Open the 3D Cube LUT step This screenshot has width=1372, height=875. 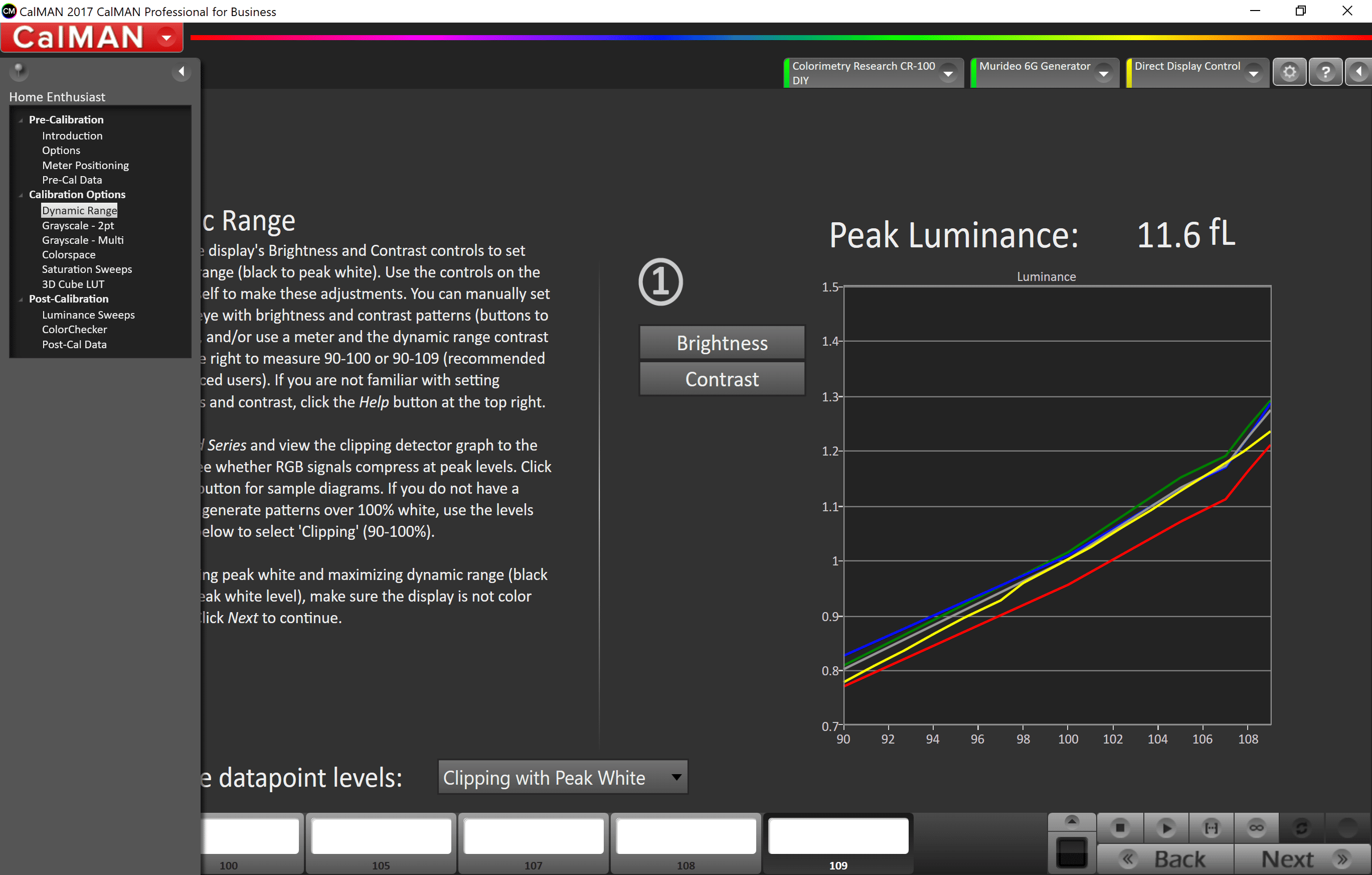point(73,284)
